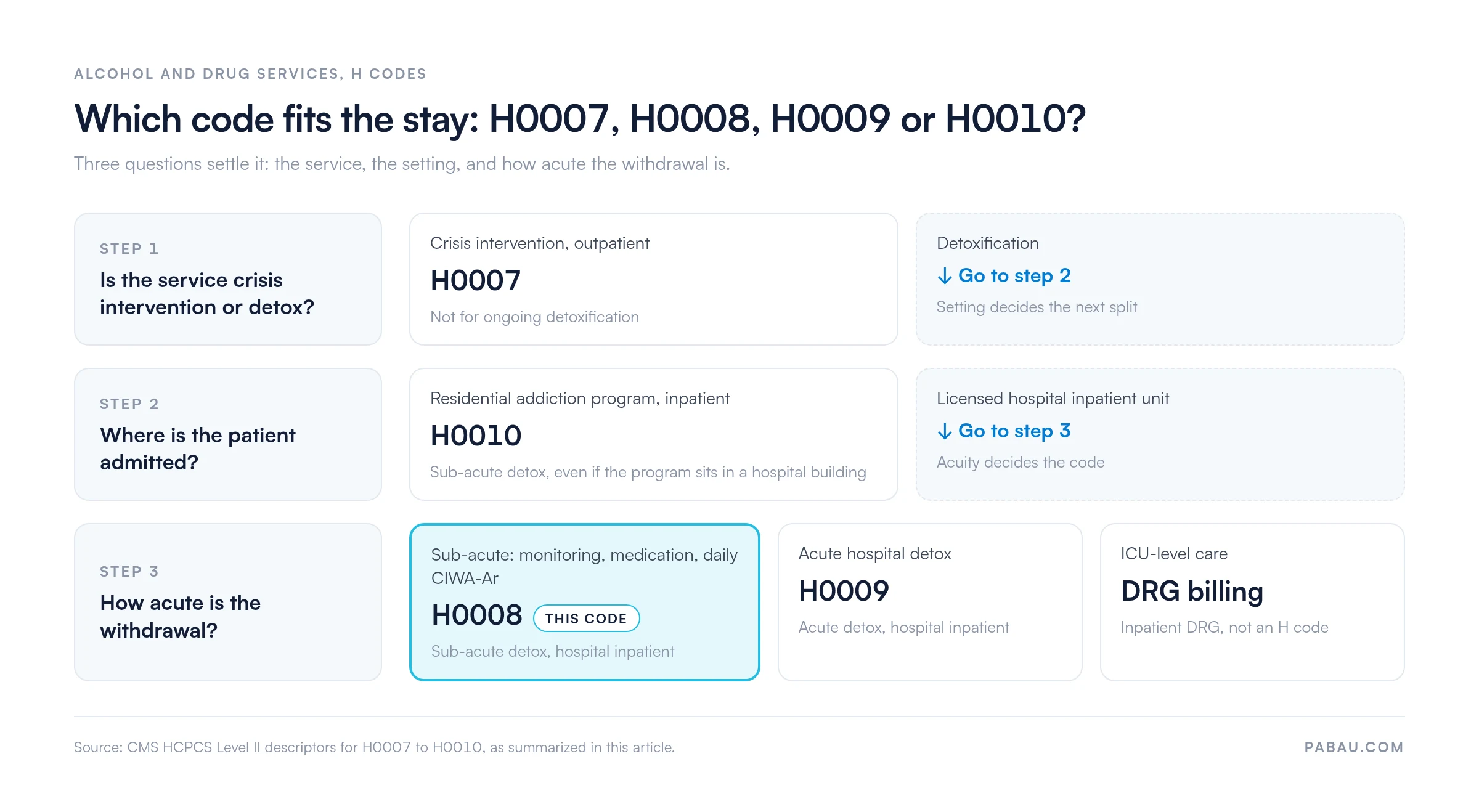
Task: Click the down arrow beside Go to step 3
Action: (x=944, y=431)
